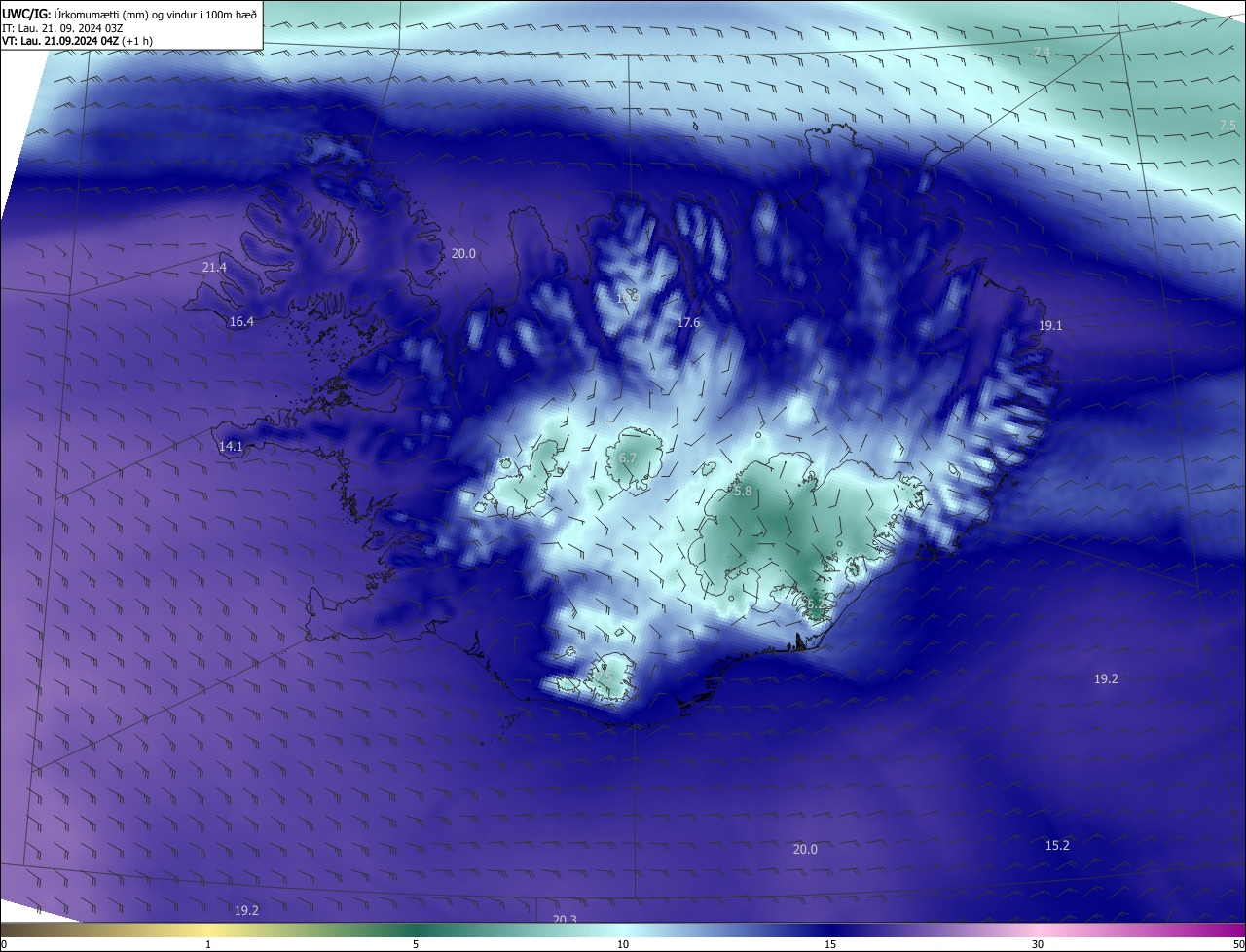1246x952 pixels.
Task: Click the 19.2 value near the legend's left end
Action: 247,910
